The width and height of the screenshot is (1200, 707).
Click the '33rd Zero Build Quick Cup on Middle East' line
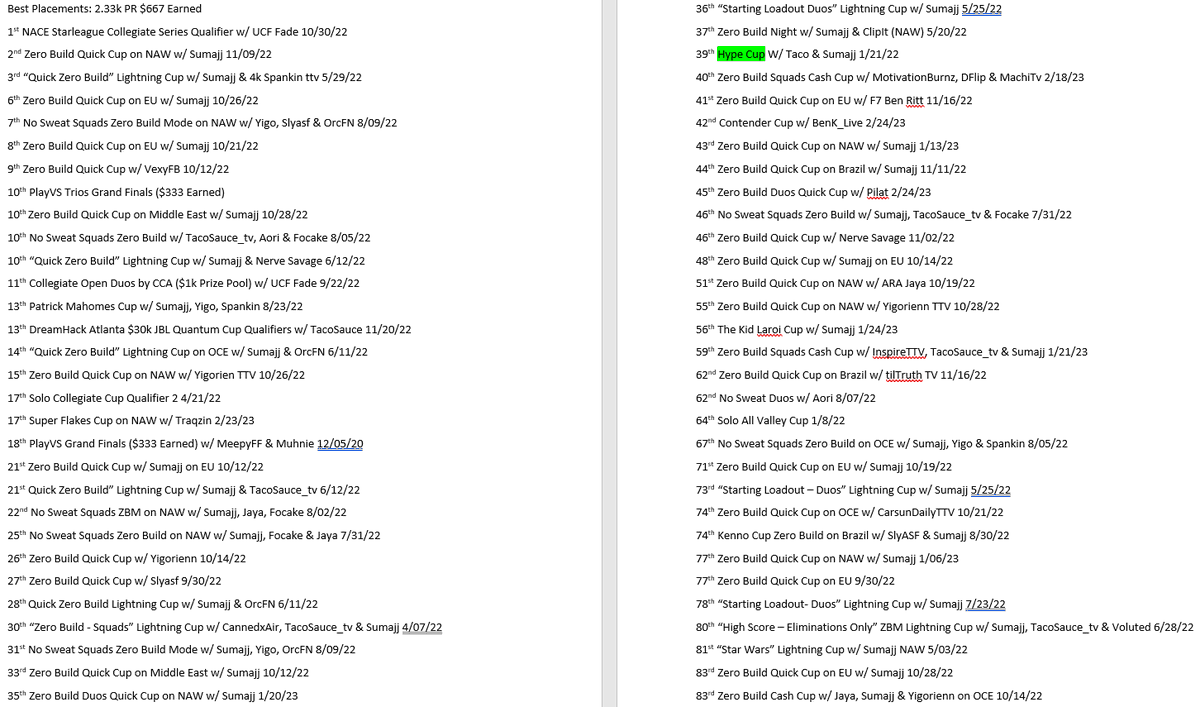tap(158, 674)
